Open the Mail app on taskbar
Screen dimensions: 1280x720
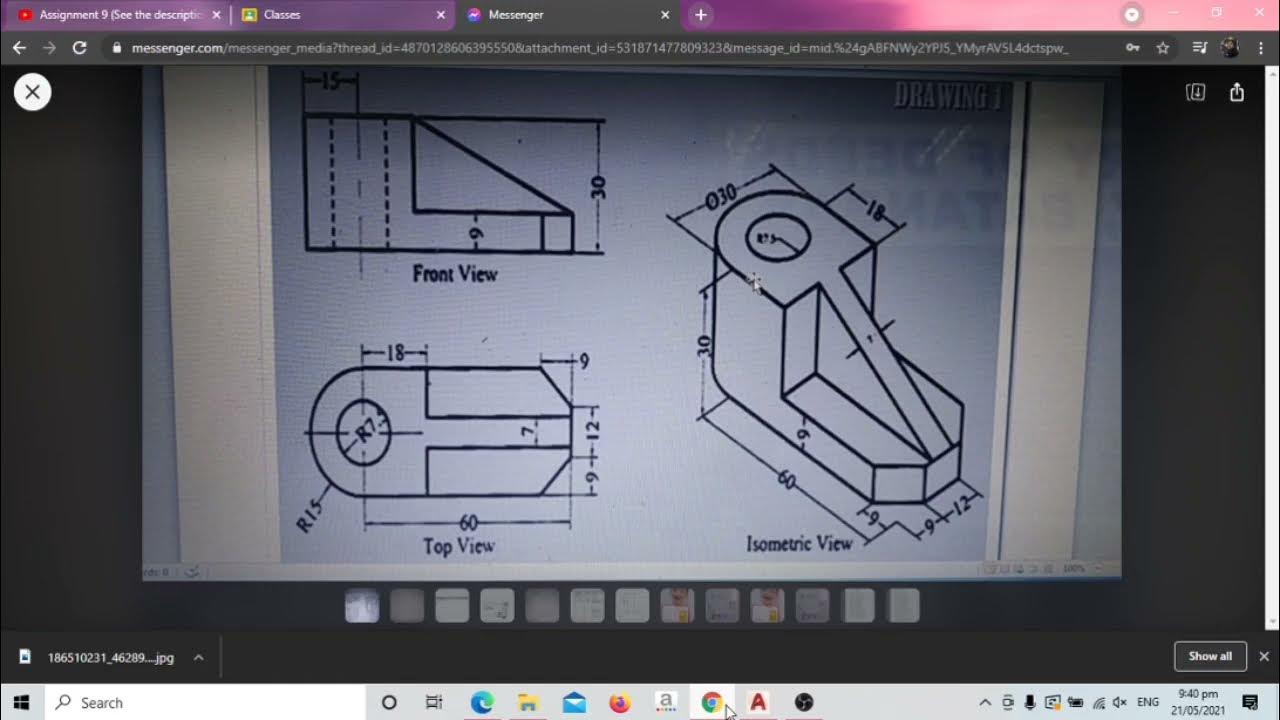[574, 703]
